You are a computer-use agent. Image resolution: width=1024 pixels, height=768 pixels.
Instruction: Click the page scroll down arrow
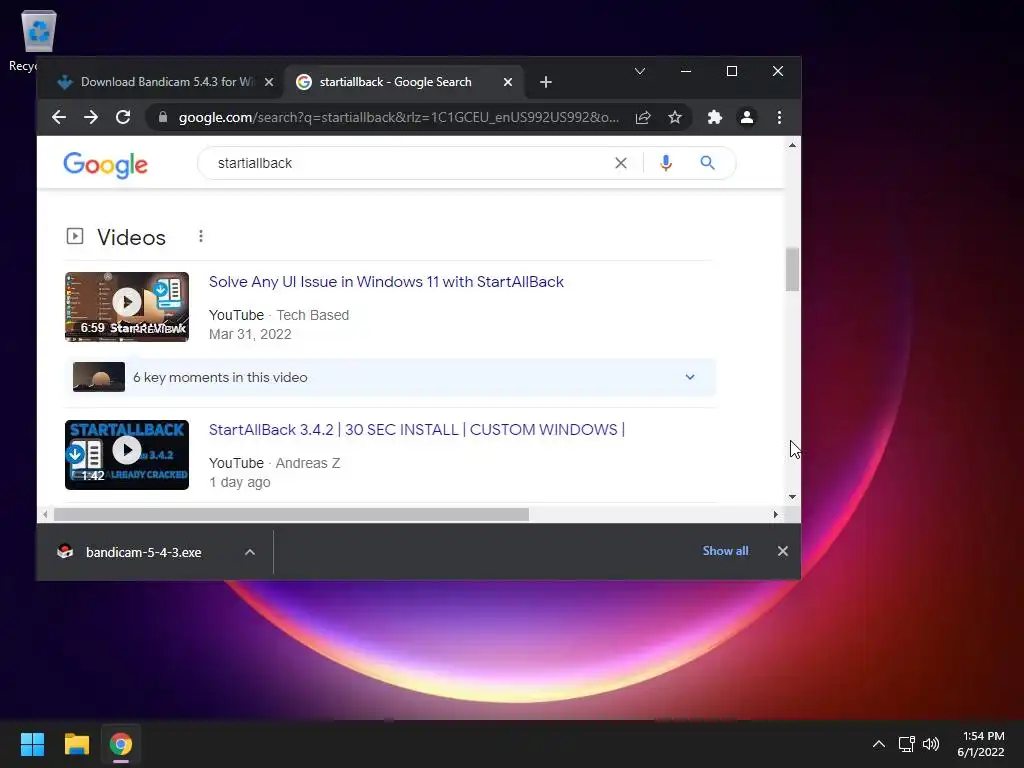(x=792, y=496)
